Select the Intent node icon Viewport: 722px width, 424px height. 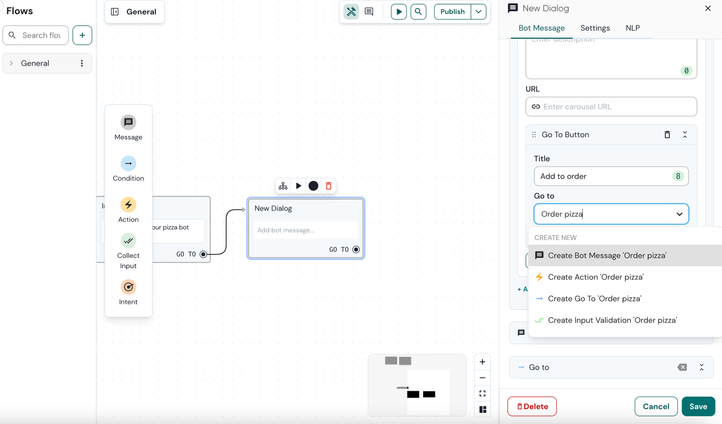tap(128, 287)
